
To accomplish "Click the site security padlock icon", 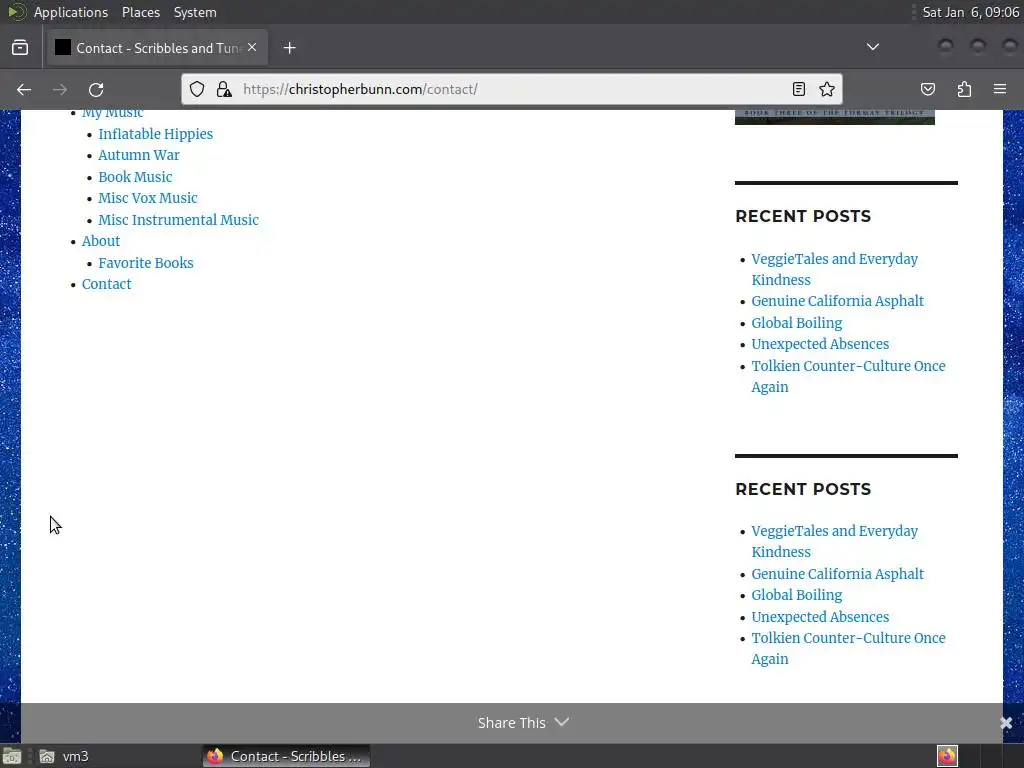I will click(224, 89).
